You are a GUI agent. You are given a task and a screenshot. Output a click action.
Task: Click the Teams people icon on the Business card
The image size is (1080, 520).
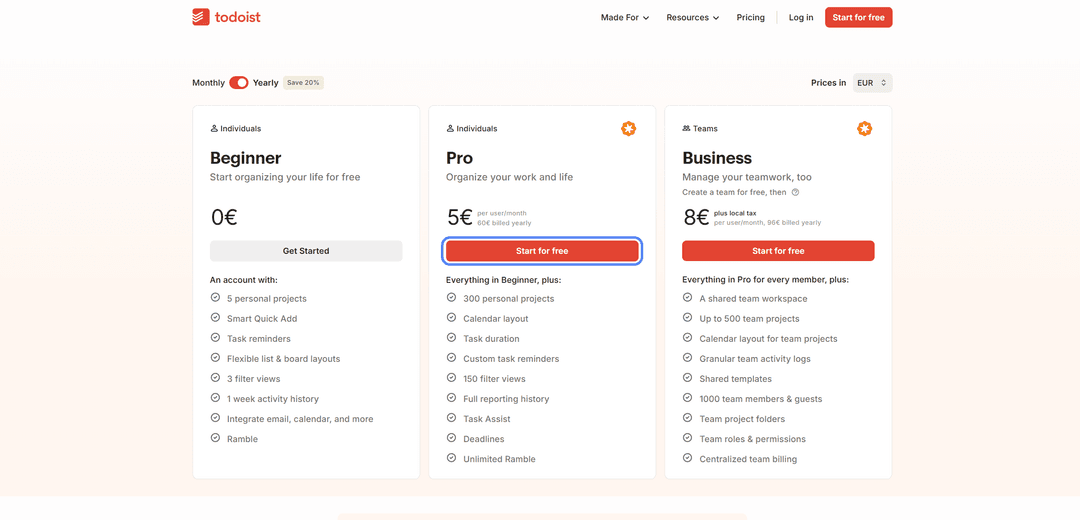[686, 128]
